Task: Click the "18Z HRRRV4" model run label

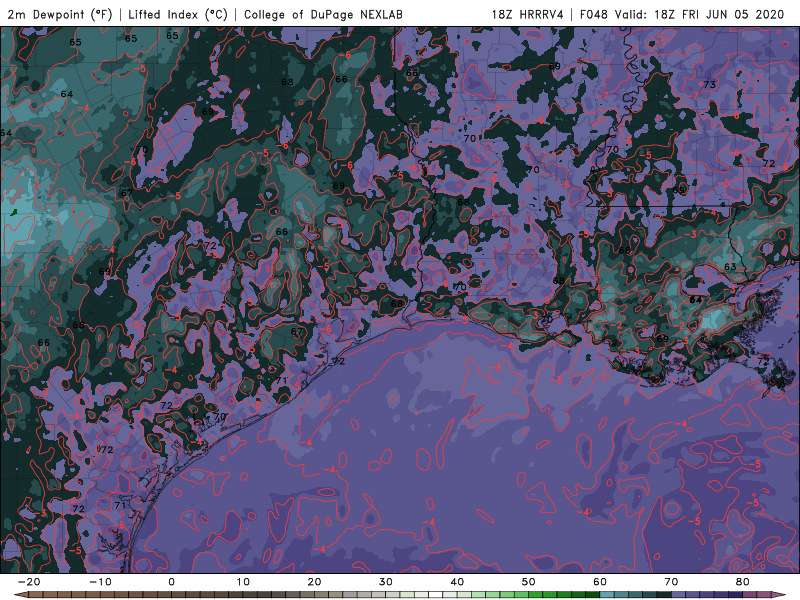Action: (528, 14)
